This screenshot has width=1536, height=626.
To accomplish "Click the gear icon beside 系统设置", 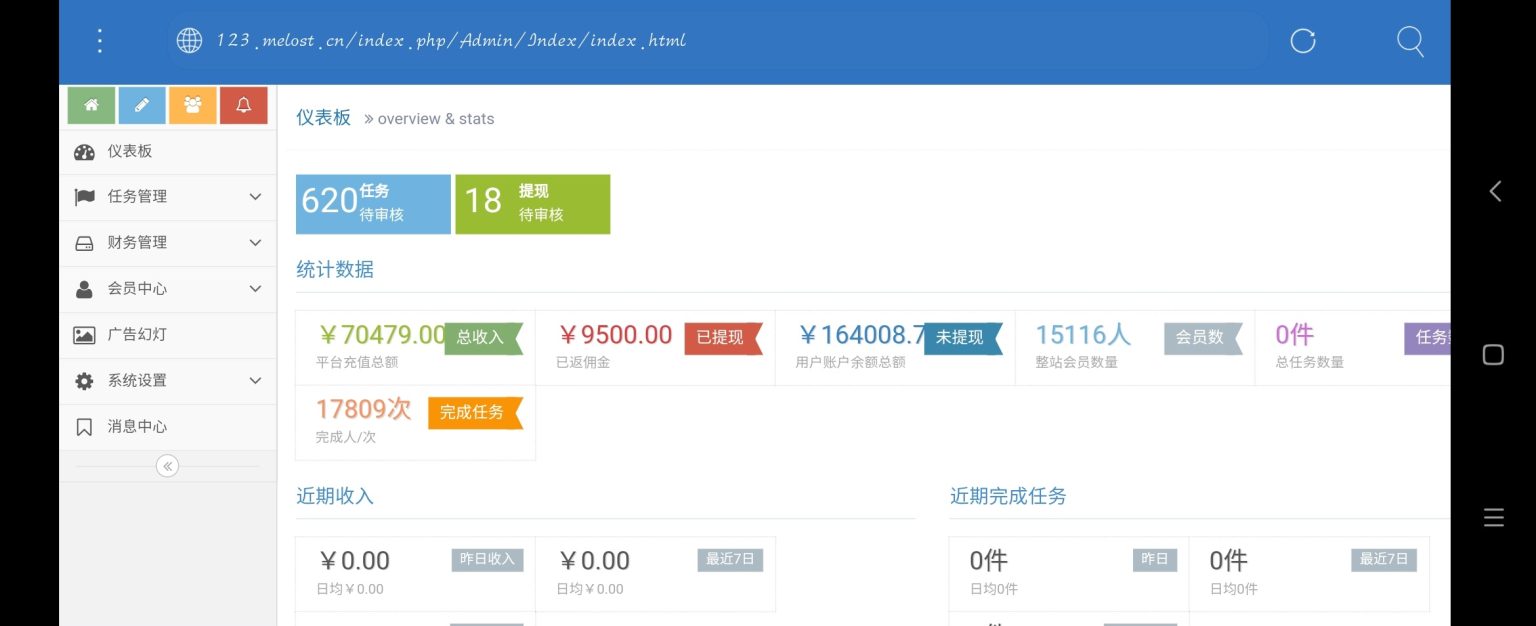I will click(x=86, y=380).
